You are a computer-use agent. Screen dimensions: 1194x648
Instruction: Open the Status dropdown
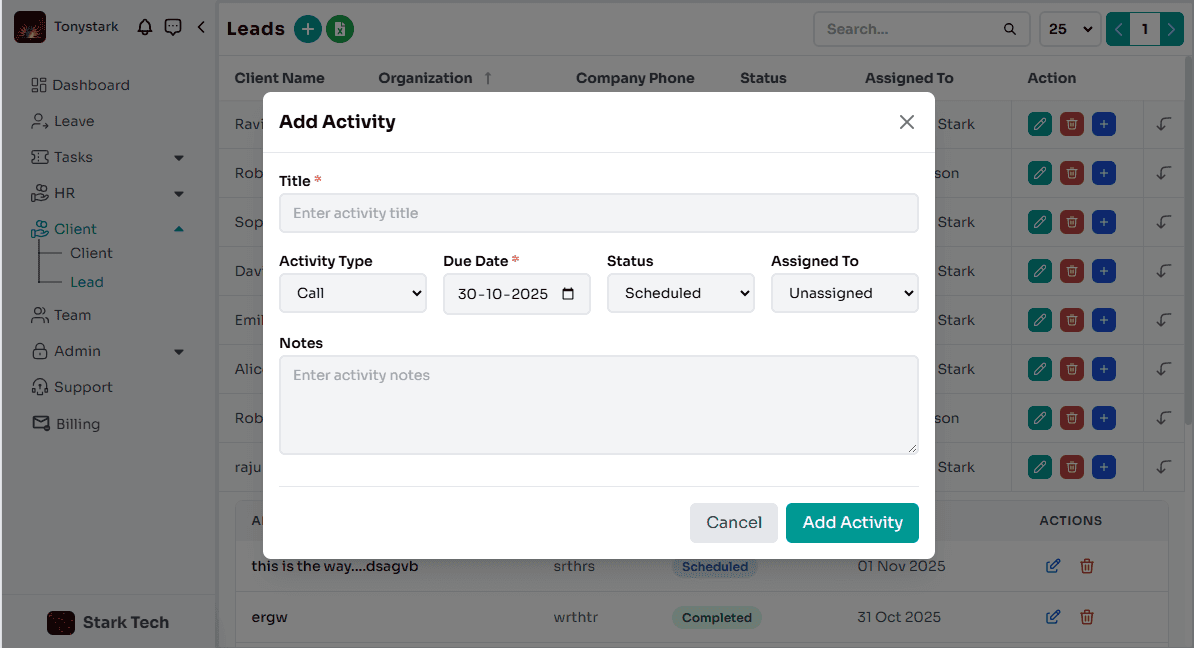pyautogui.click(x=680, y=294)
